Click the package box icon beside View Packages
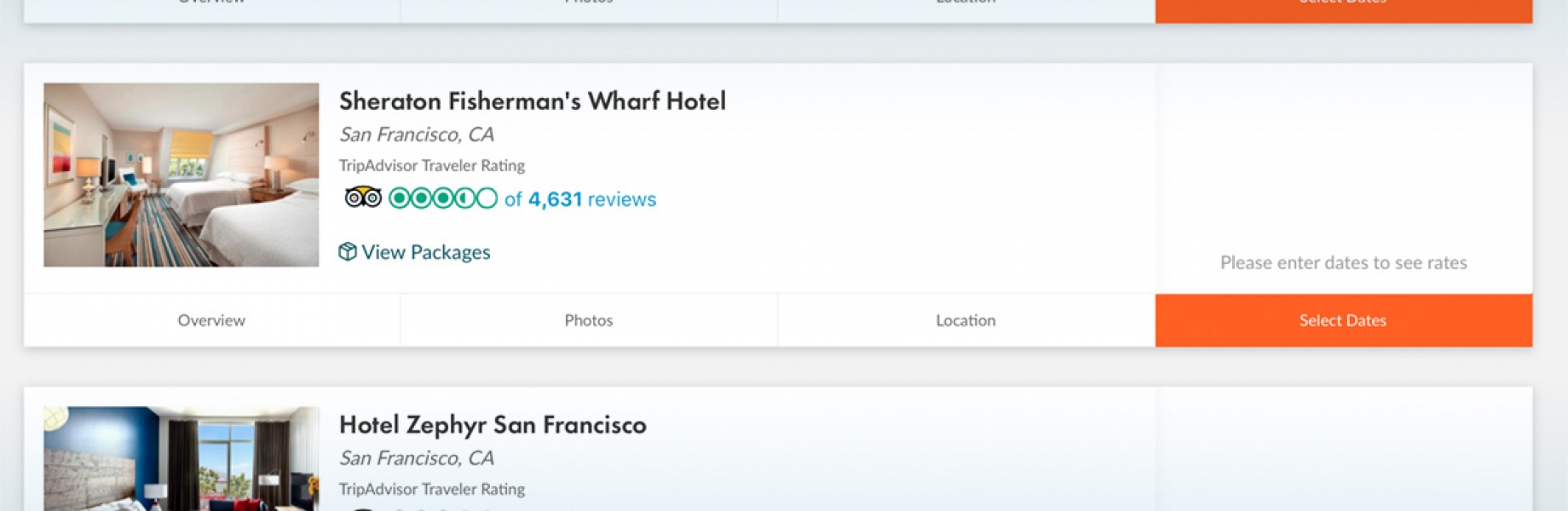Image resolution: width=1568 pixels, height=511 pixels. click(x=347, y=251)
